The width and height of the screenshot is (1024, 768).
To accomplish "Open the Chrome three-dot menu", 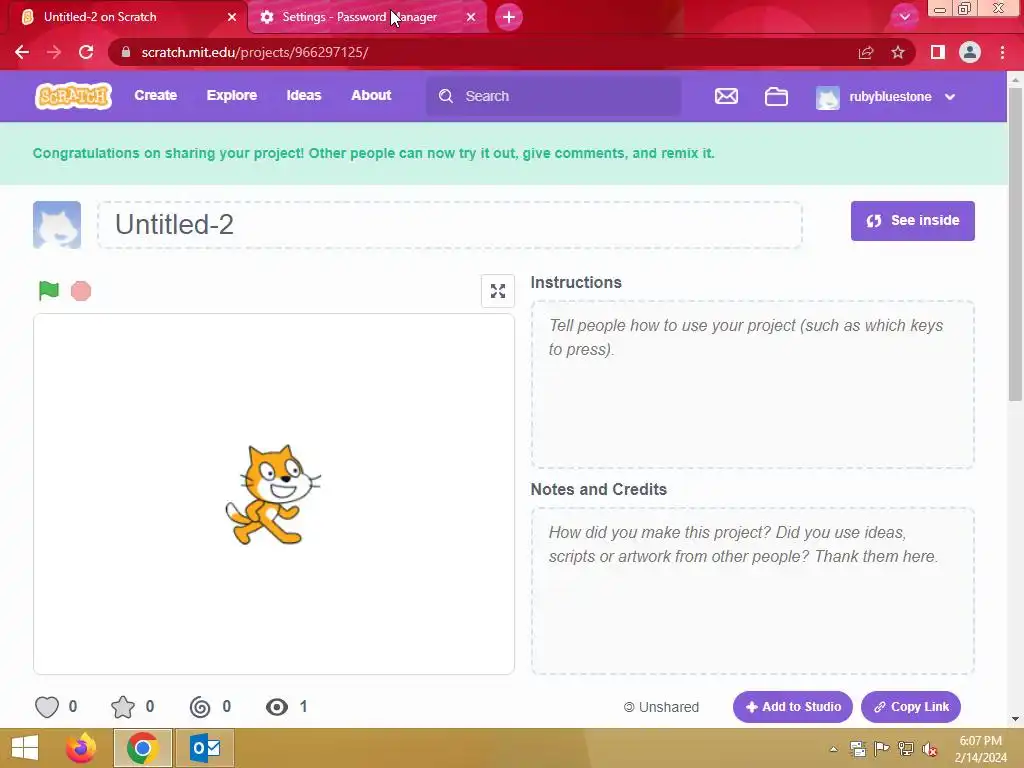I will click(x=1002, y=52).
